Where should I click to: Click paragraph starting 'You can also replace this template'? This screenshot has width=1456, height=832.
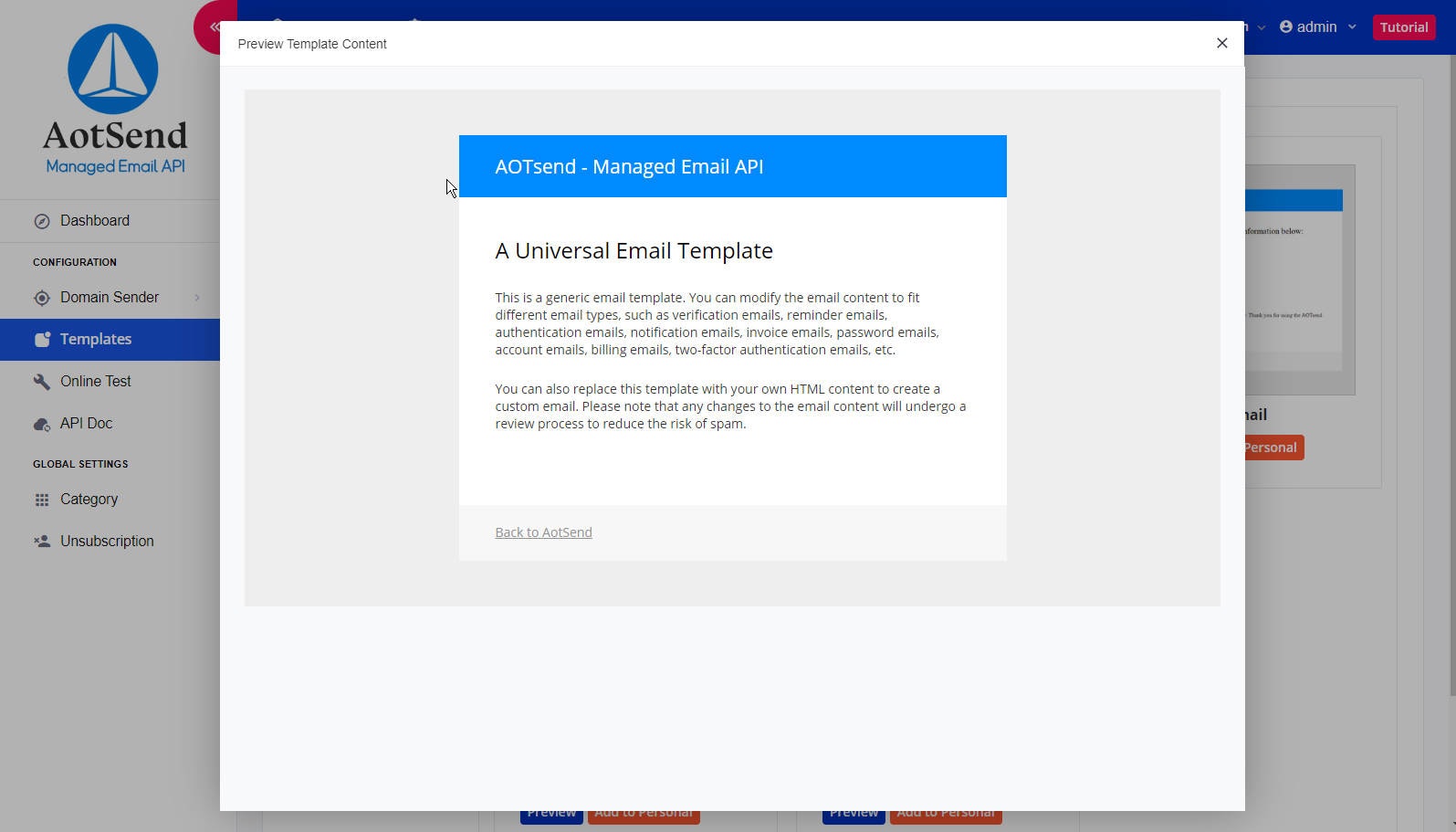[x=730, y=406]
